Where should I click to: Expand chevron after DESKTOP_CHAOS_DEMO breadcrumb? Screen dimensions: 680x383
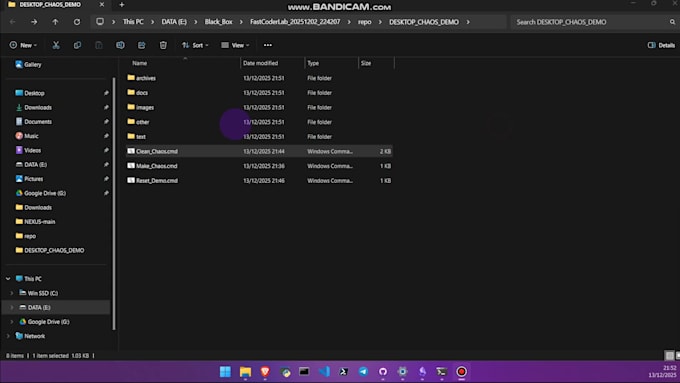point(468,22)
